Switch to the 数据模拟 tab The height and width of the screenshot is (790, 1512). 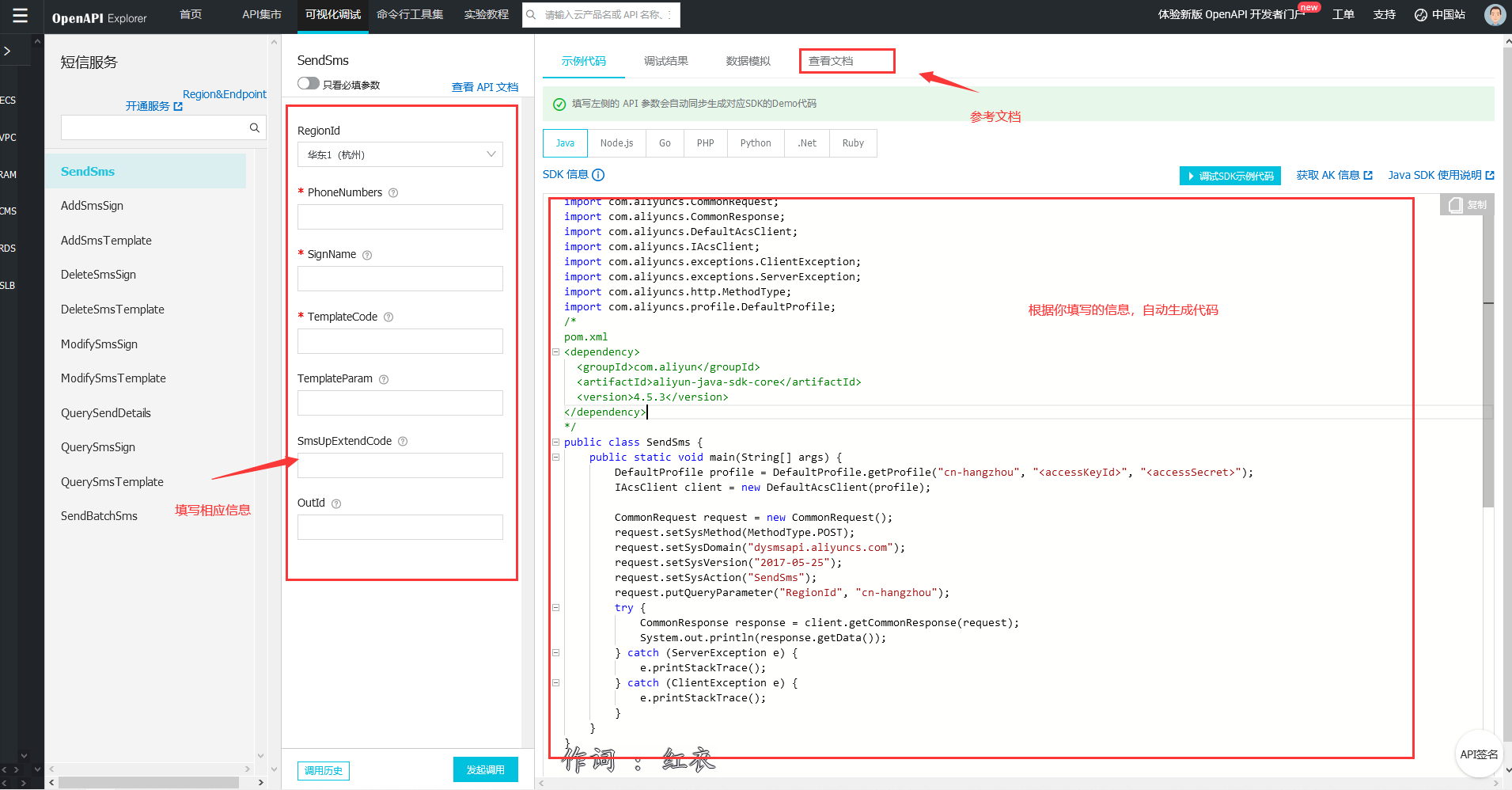[x=748, y=61]
